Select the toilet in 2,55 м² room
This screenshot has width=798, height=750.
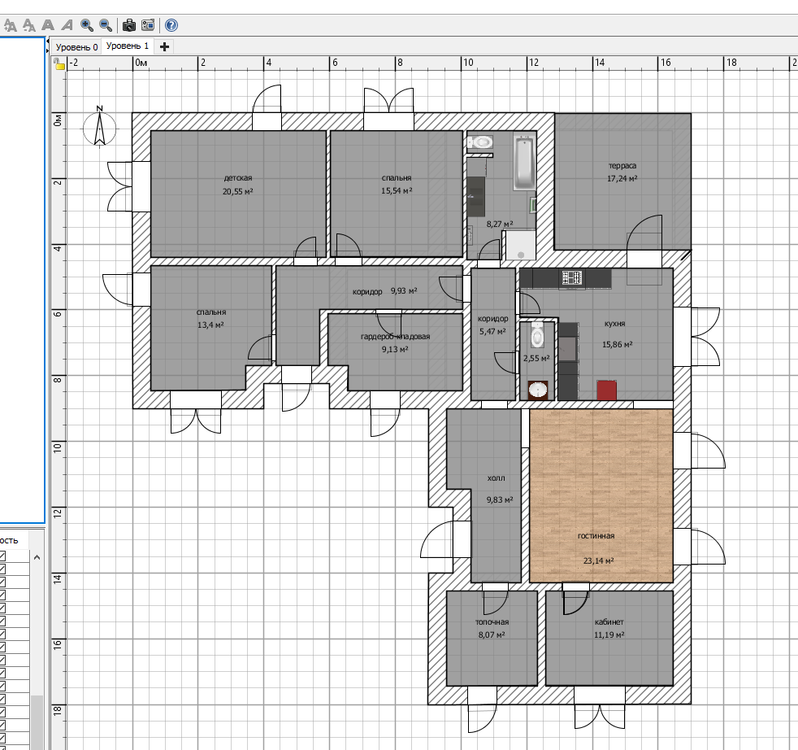click(537, 334)
